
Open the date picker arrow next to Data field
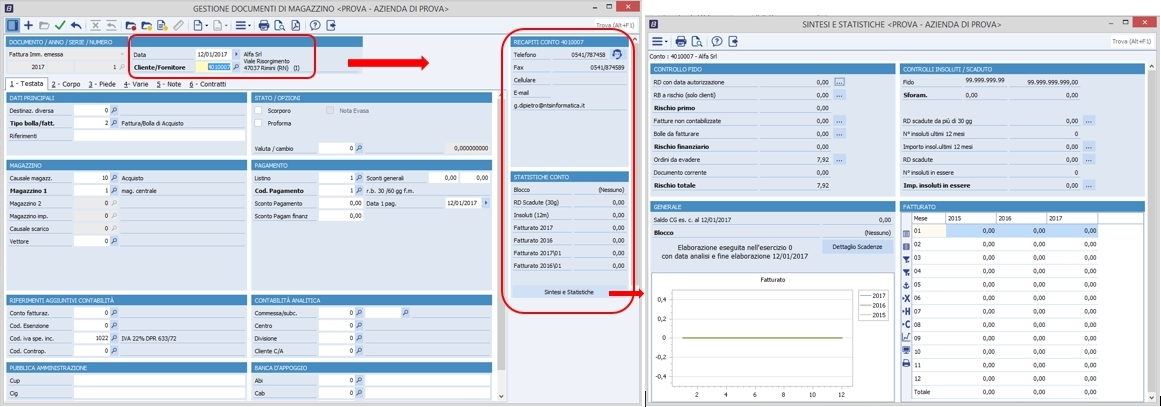236,55
